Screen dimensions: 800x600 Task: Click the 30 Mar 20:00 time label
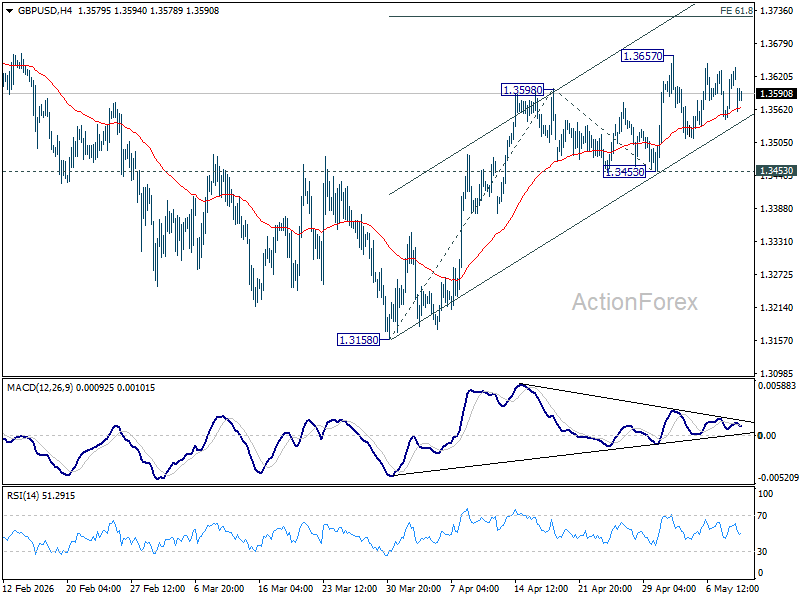point(414,589)
